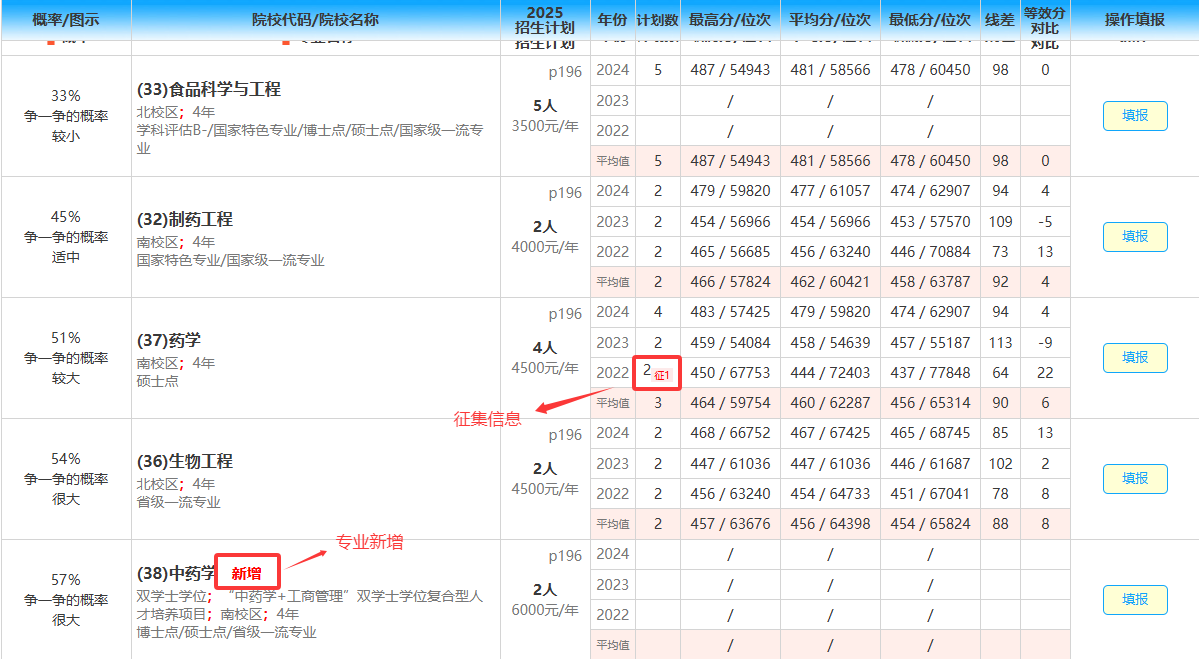1199x659 pixels.
Task: Click the 54% probability for 生物工程
Action: click(66, 459)
